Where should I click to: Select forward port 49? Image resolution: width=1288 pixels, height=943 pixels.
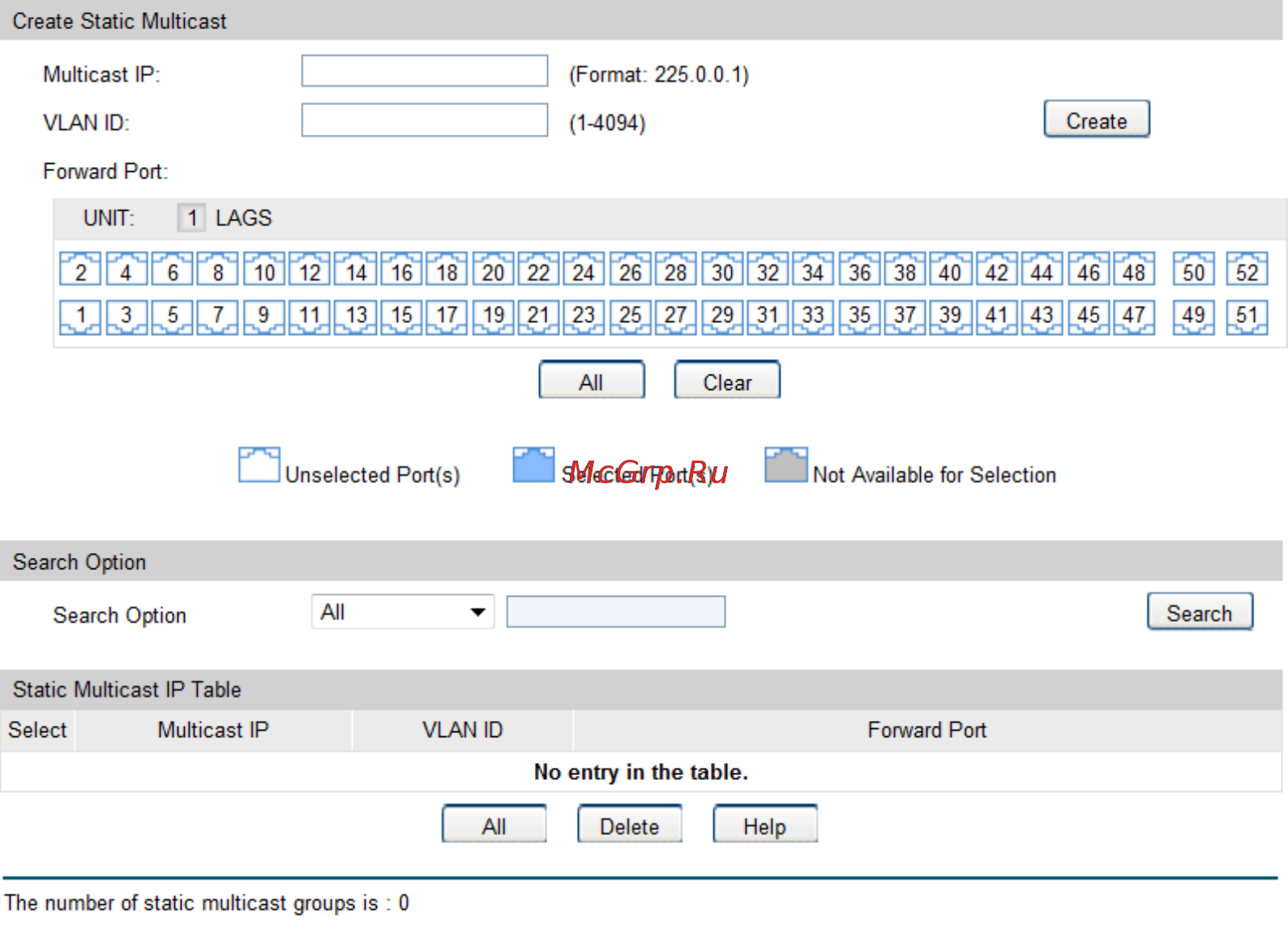(x=1194, y=317)
